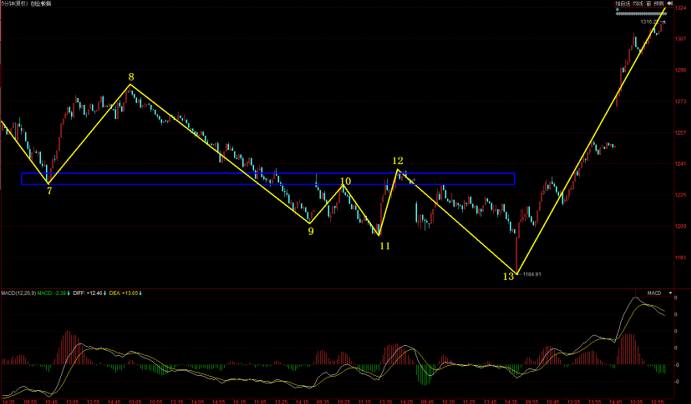This screenshot has height=404, width=691.
Task: Select wave label 10 annotation
Action: [x=345, y=182]
